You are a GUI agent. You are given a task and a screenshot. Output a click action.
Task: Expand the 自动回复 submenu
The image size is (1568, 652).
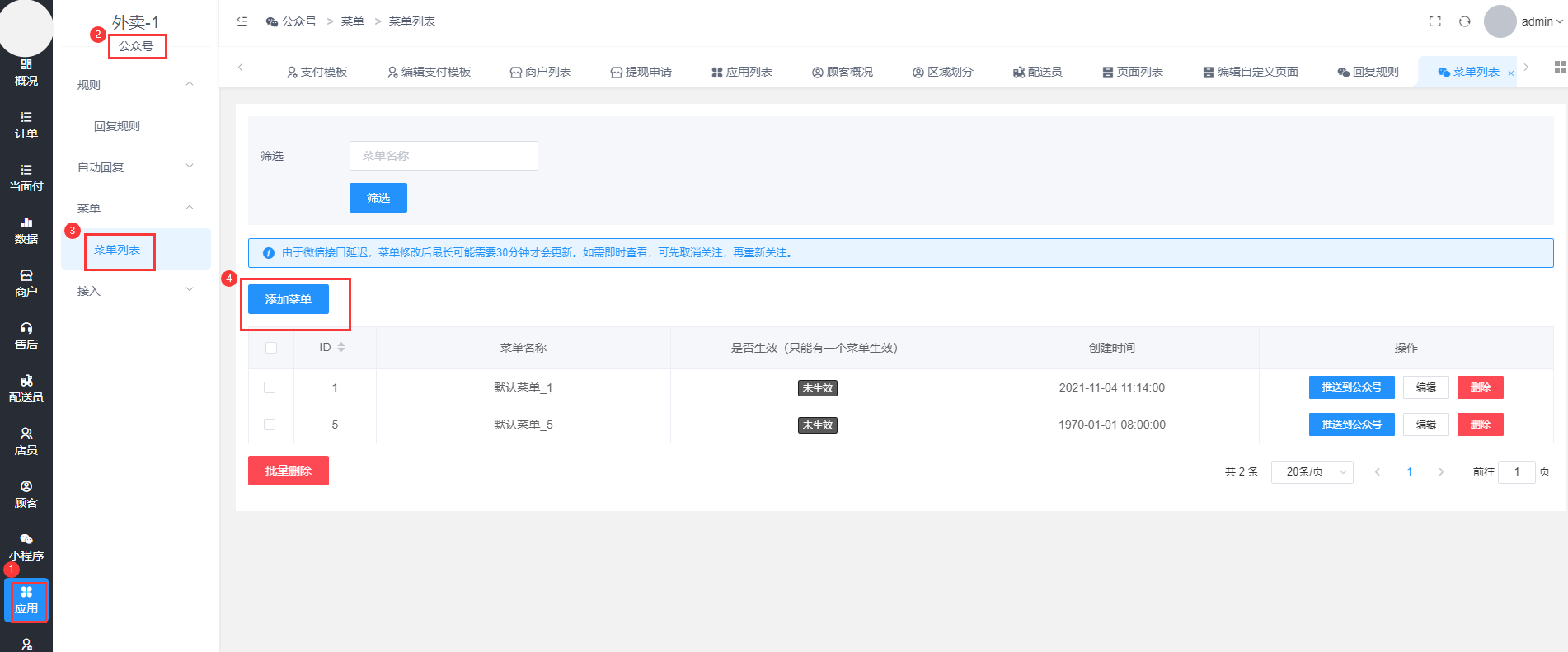tap(135, 167)
